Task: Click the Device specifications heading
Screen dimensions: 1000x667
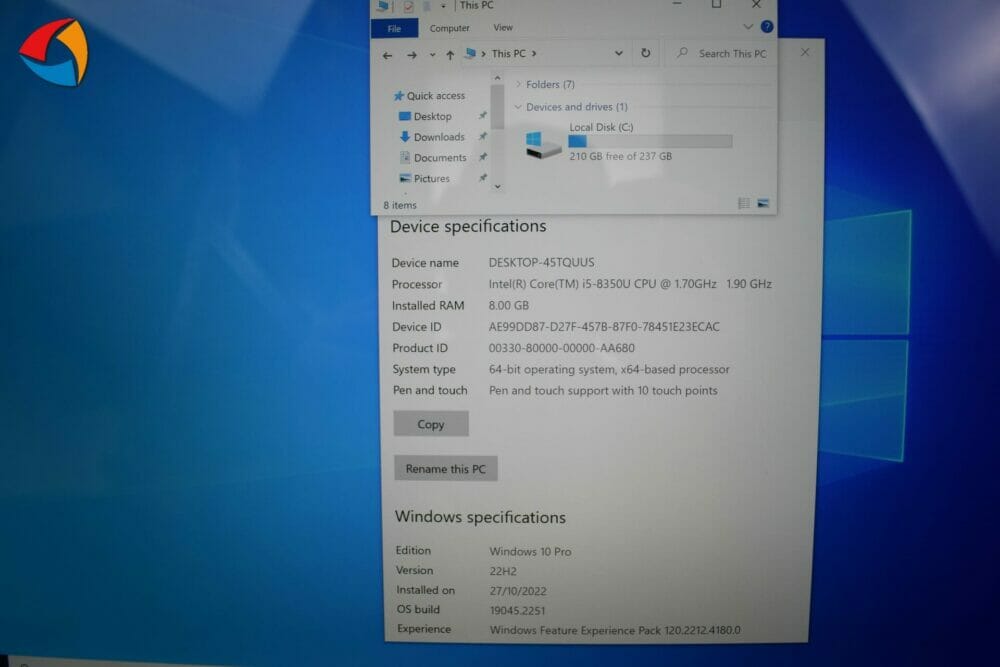Action: pos(468,227)
